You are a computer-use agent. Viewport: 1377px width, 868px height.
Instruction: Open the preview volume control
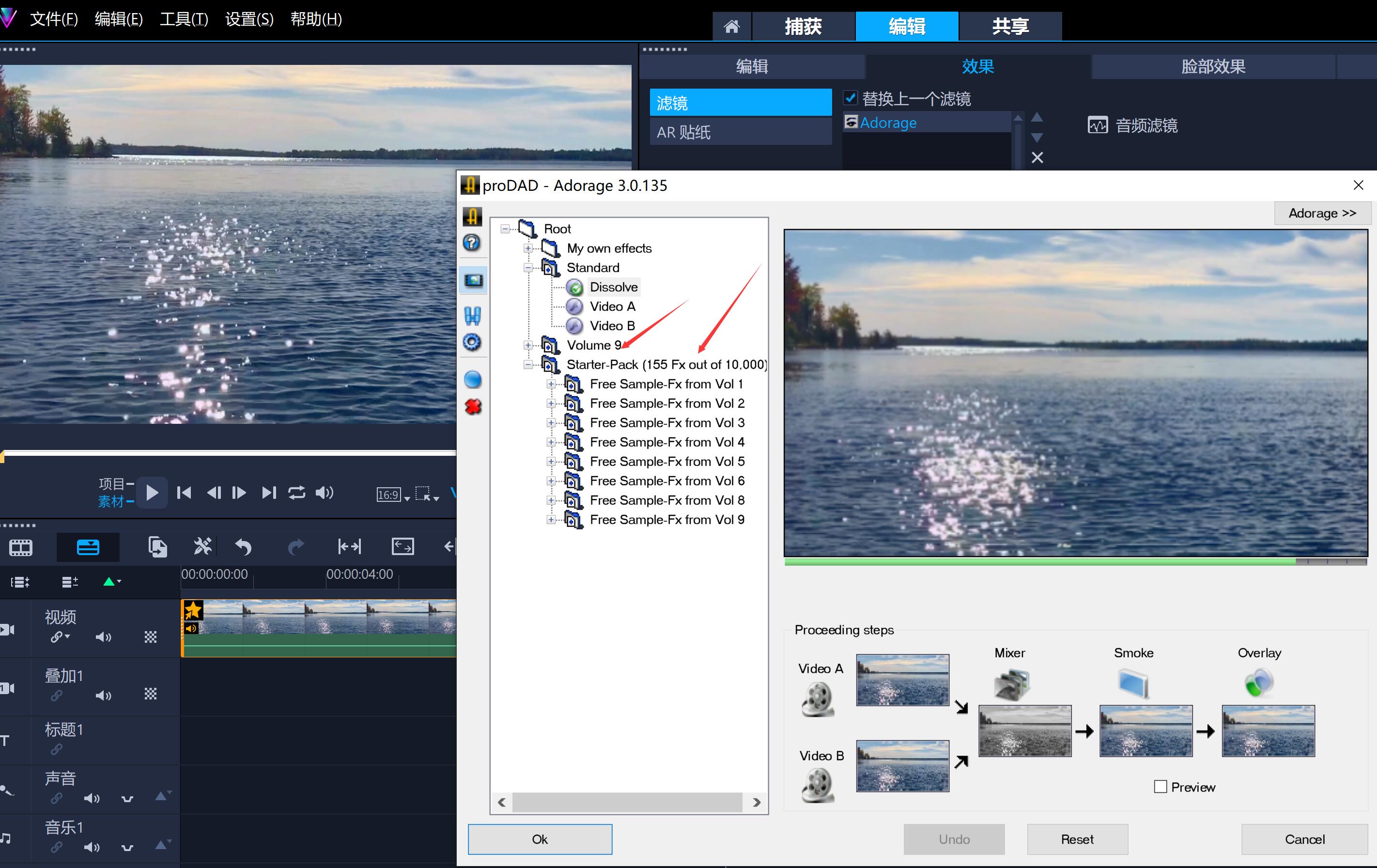[x=324, y=492]
